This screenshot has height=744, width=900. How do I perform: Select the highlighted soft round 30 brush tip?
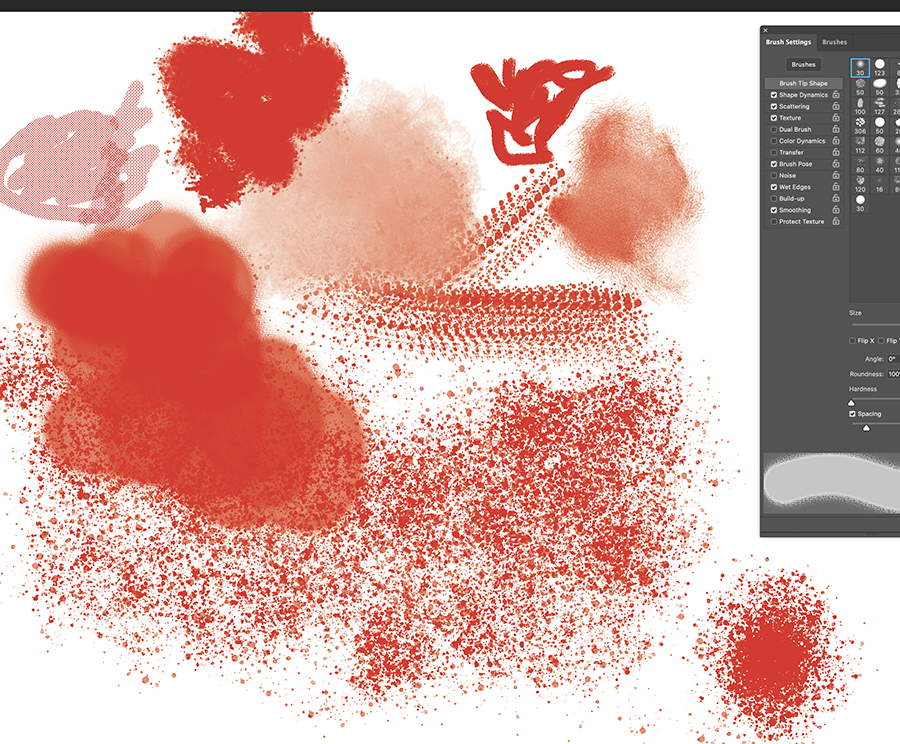pos(860,68)
